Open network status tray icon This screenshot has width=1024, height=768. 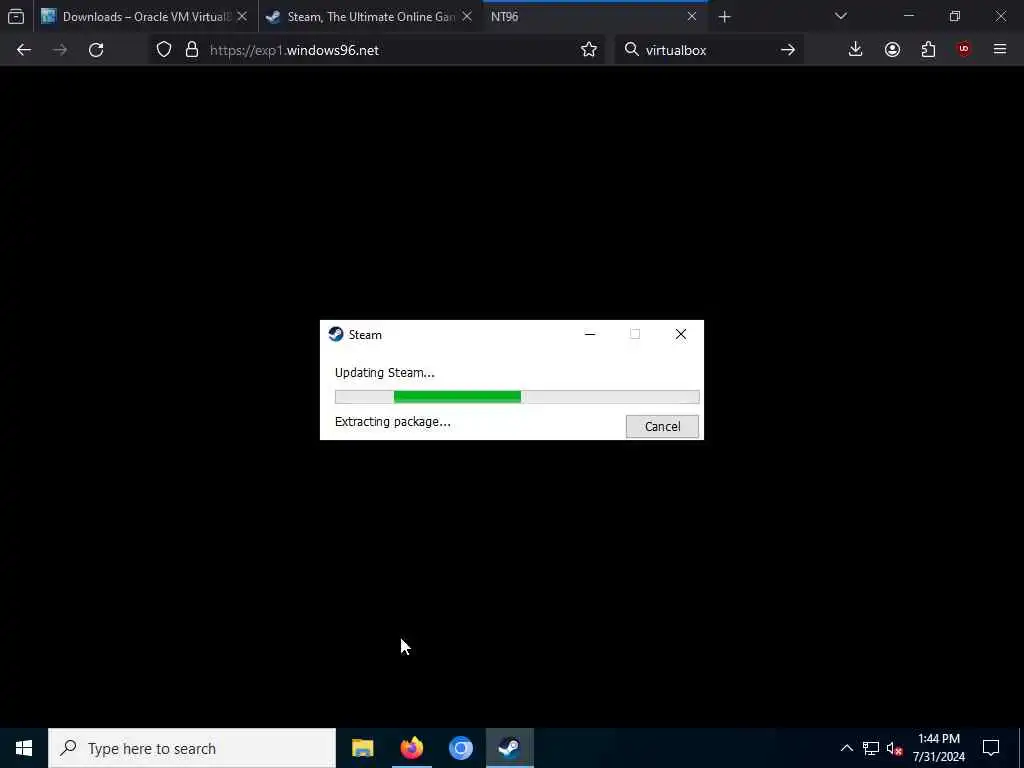coord(871,748)
